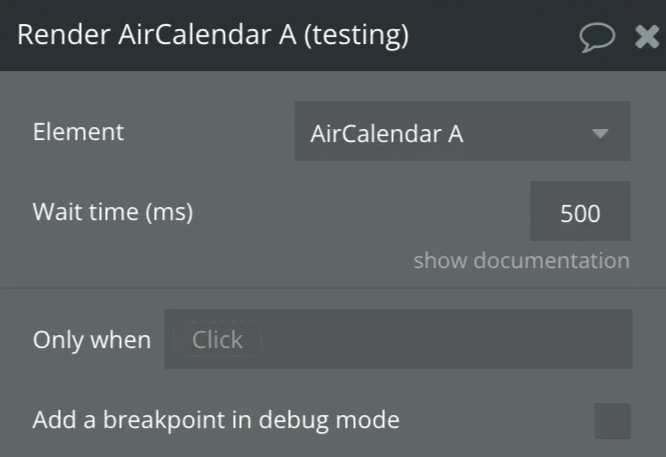Click the divider line above Only when
The image size is (666, 457).
pos(333,288)
